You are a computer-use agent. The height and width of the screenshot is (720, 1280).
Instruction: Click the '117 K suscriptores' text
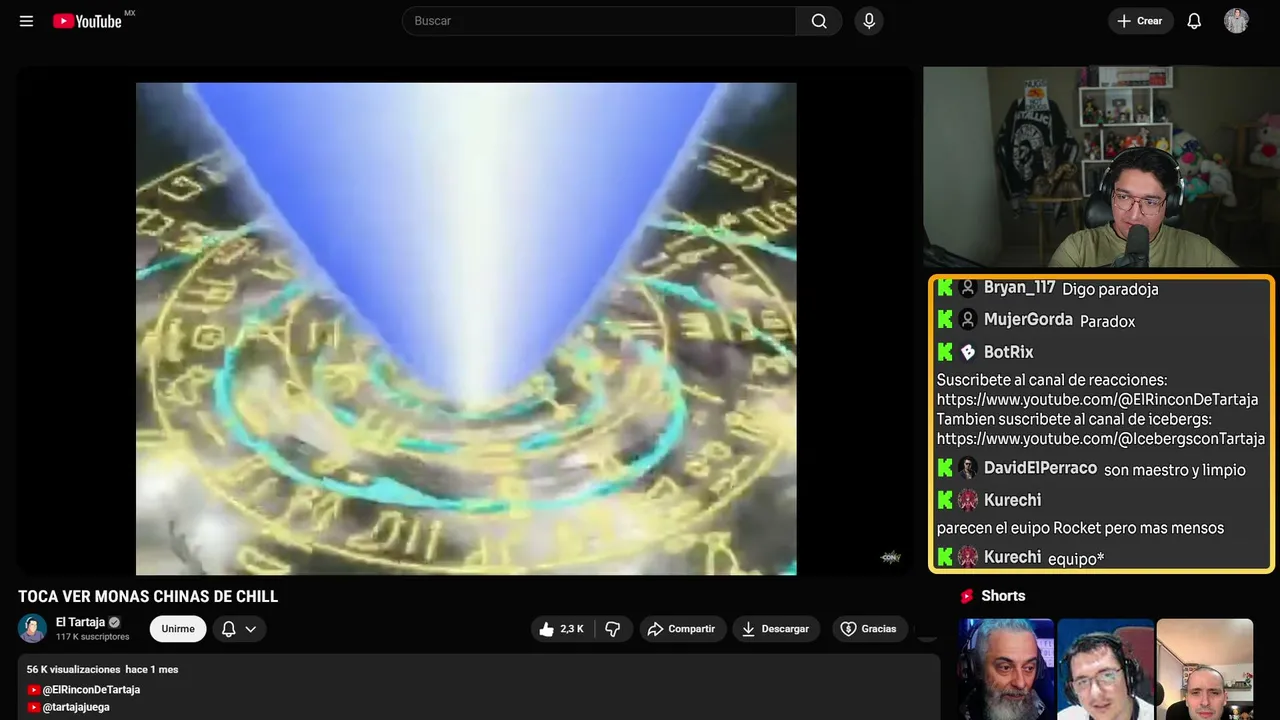coord(93,637)
